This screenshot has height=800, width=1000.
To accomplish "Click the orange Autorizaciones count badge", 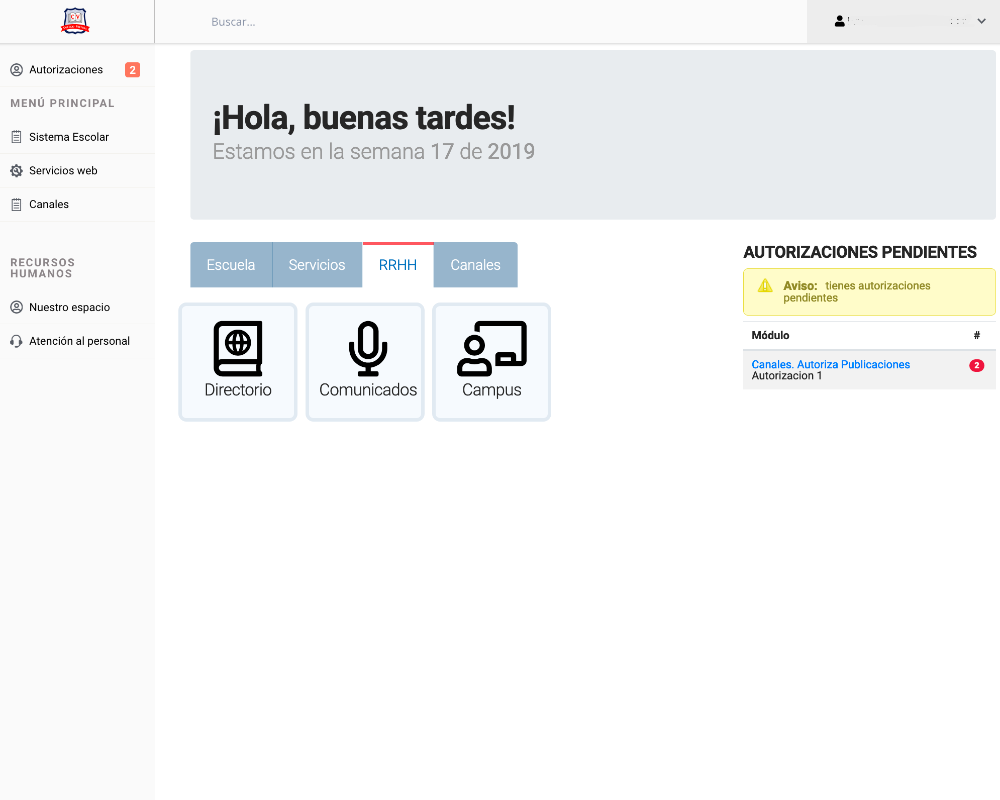I will 133,70.
